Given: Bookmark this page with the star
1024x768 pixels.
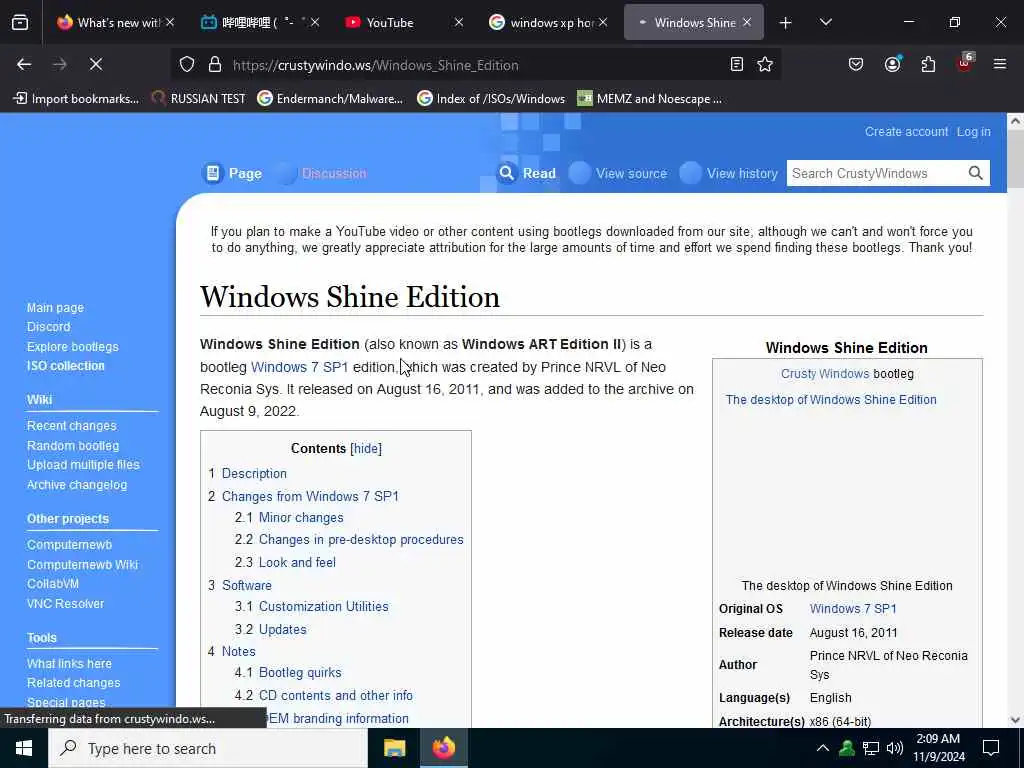Looking at the screenshot, I should point(765,64).
